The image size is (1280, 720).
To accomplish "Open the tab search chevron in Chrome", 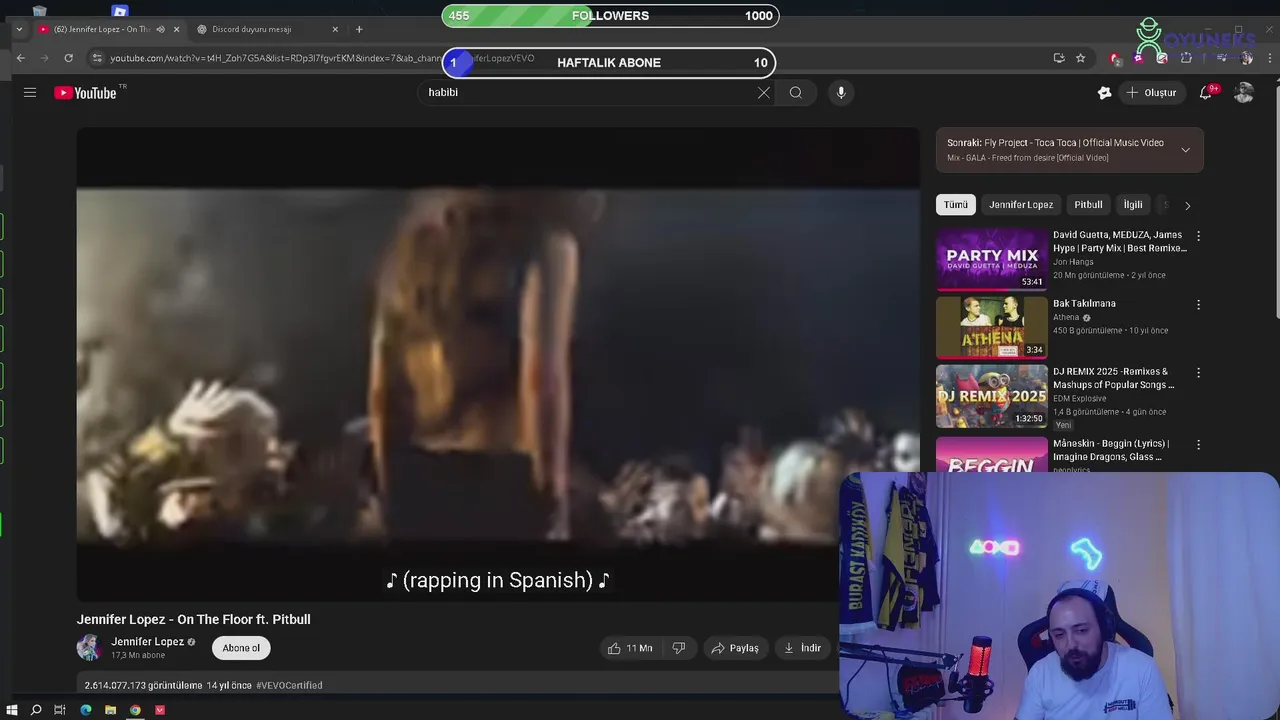I will (19, 29).
